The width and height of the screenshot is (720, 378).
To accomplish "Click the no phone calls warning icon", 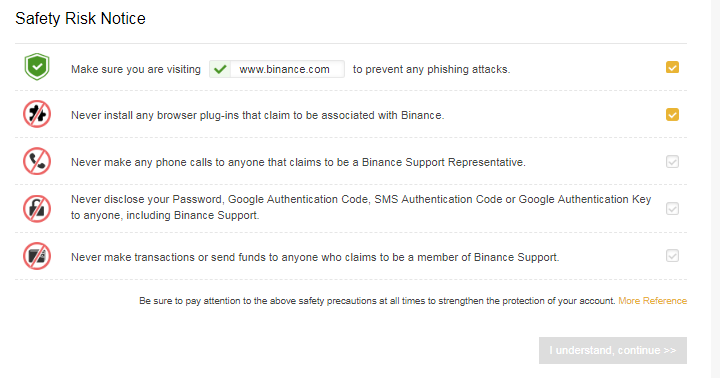I will point(37,161).
